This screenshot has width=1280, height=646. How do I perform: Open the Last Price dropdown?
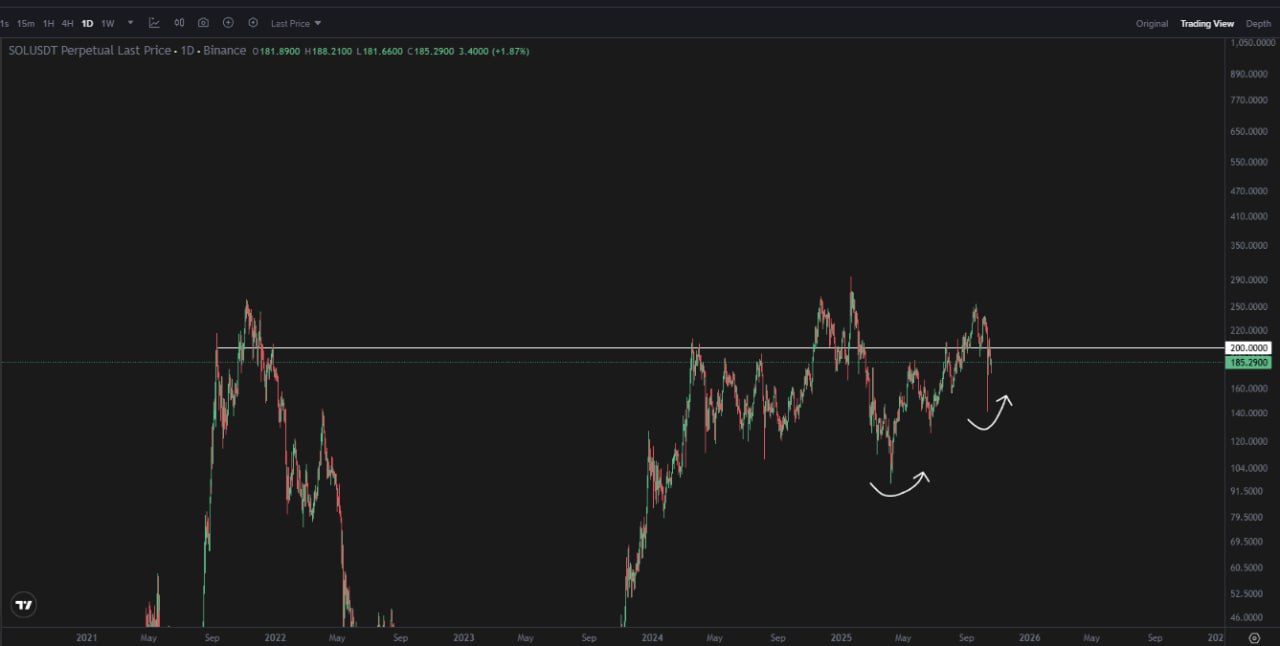coord(296,23)
